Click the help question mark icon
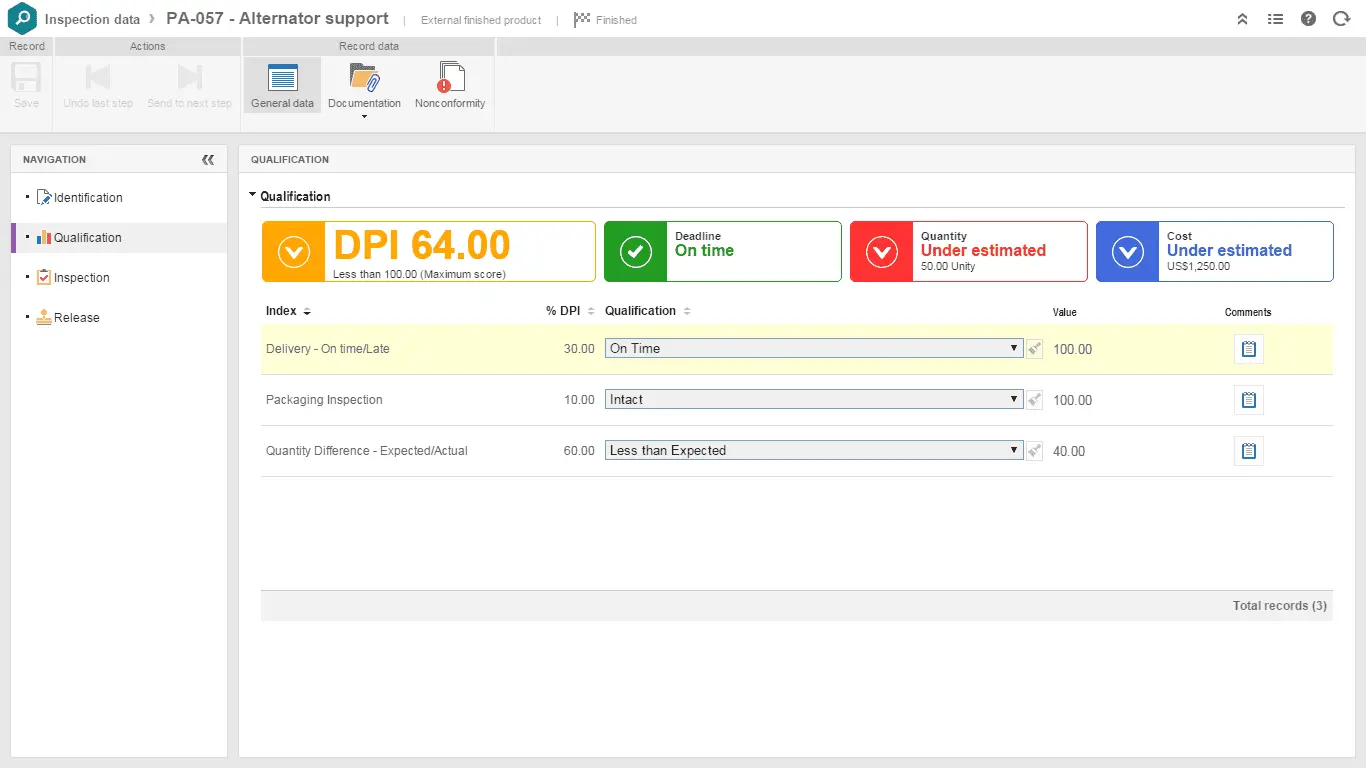 point(1308,19)
